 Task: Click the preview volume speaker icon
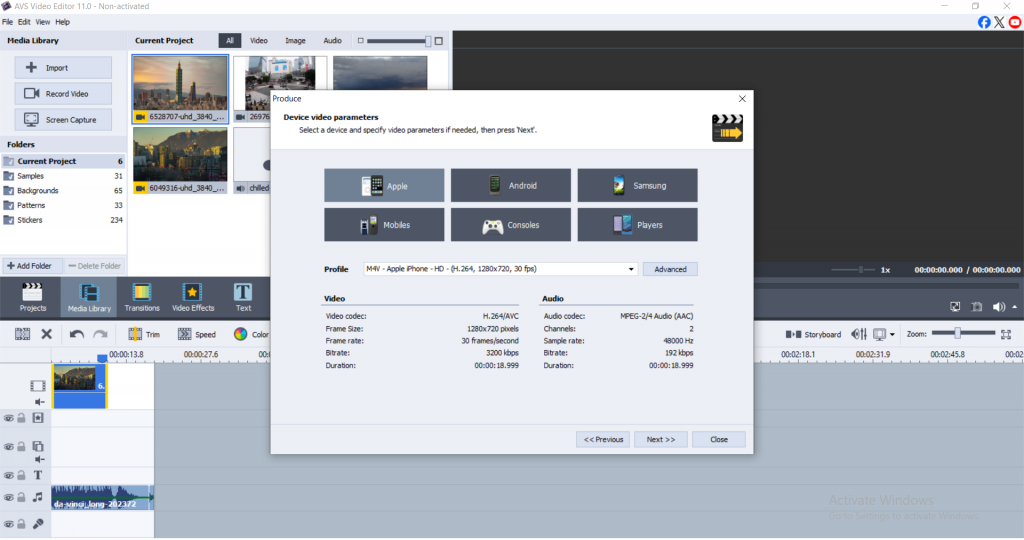(x=999, y=307)
